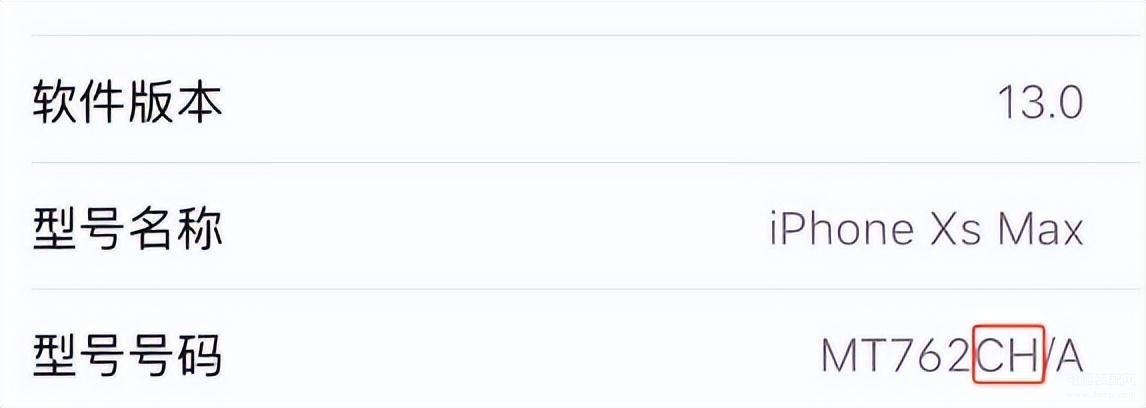Viewport: 1146px width, 408px height.
Task: Click the MT762 part of the model number
Action: [895, 355]
